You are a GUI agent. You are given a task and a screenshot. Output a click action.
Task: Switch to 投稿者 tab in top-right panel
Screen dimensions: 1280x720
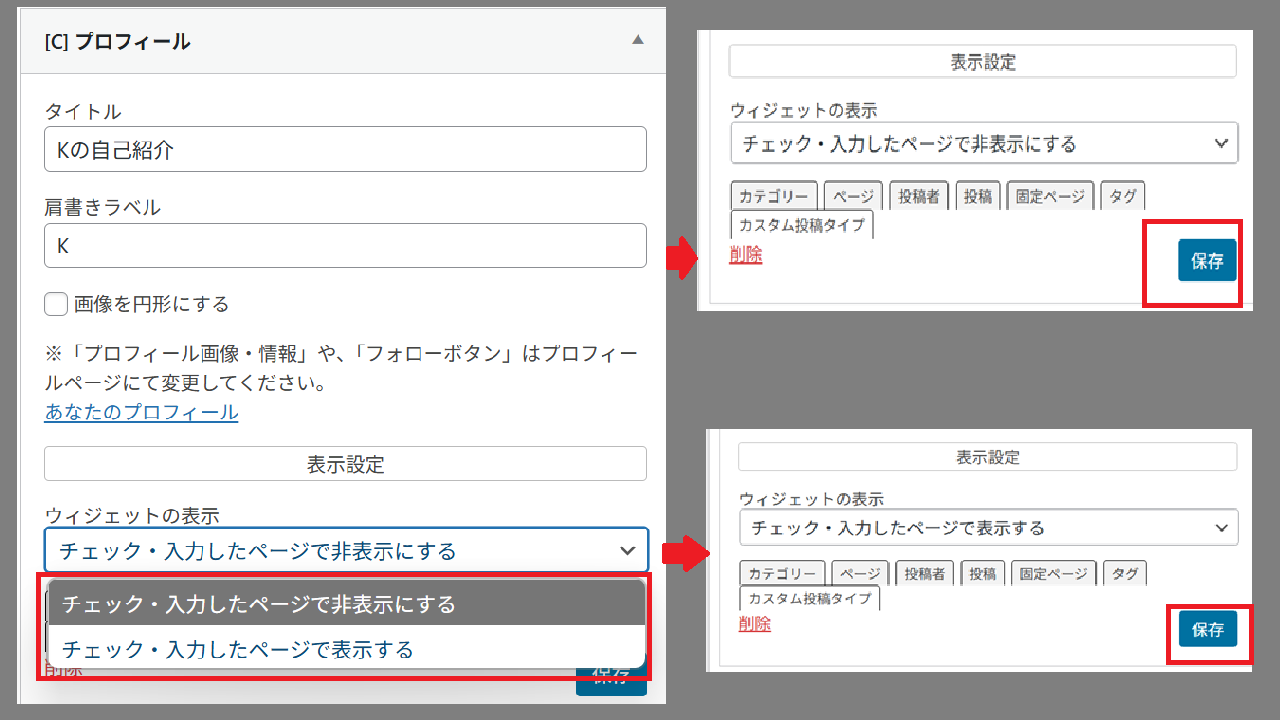click(918, 196)
